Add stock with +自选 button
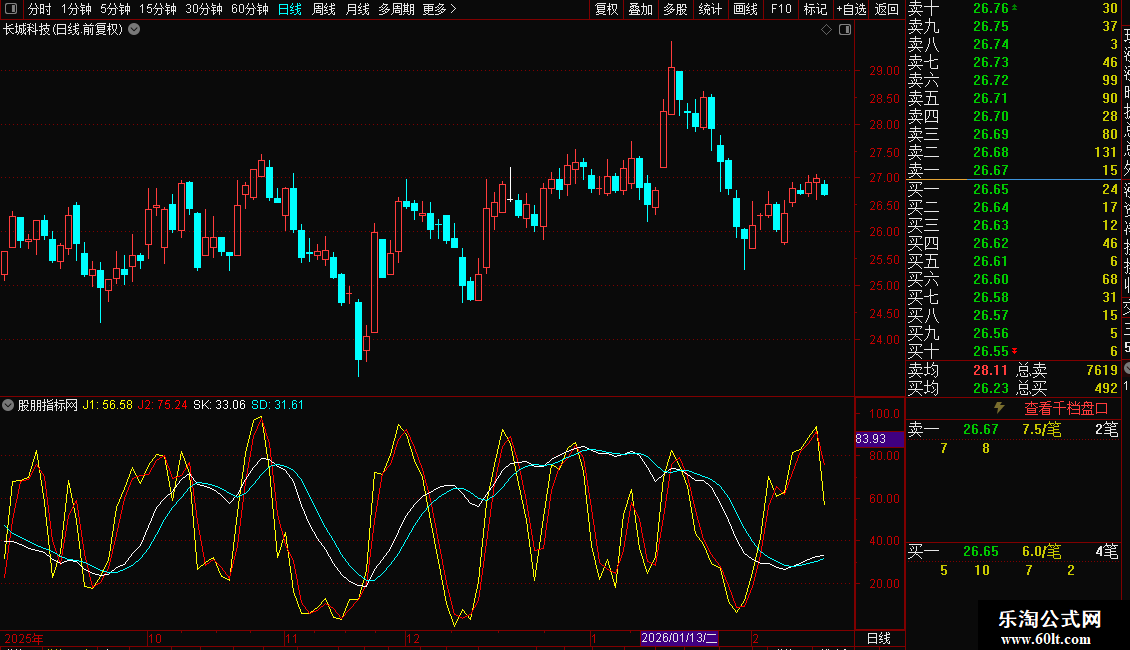The image size is (1130, 650). click(x=851, y=9)
